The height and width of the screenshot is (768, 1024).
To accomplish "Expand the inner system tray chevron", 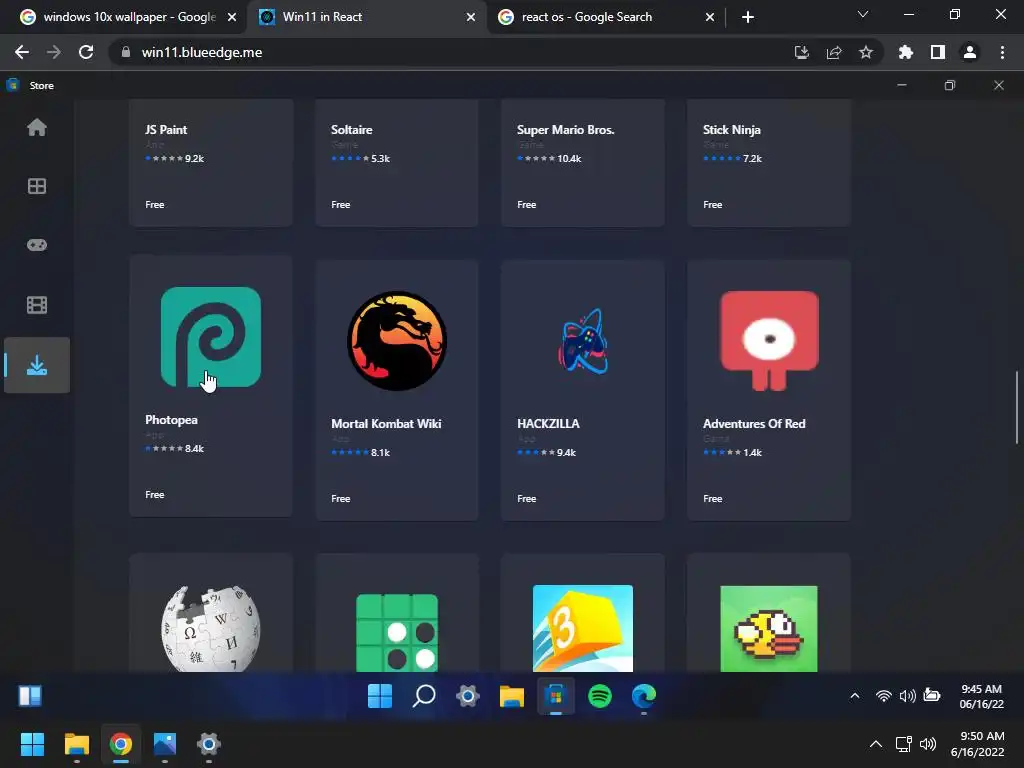I will tap(854, 696).
